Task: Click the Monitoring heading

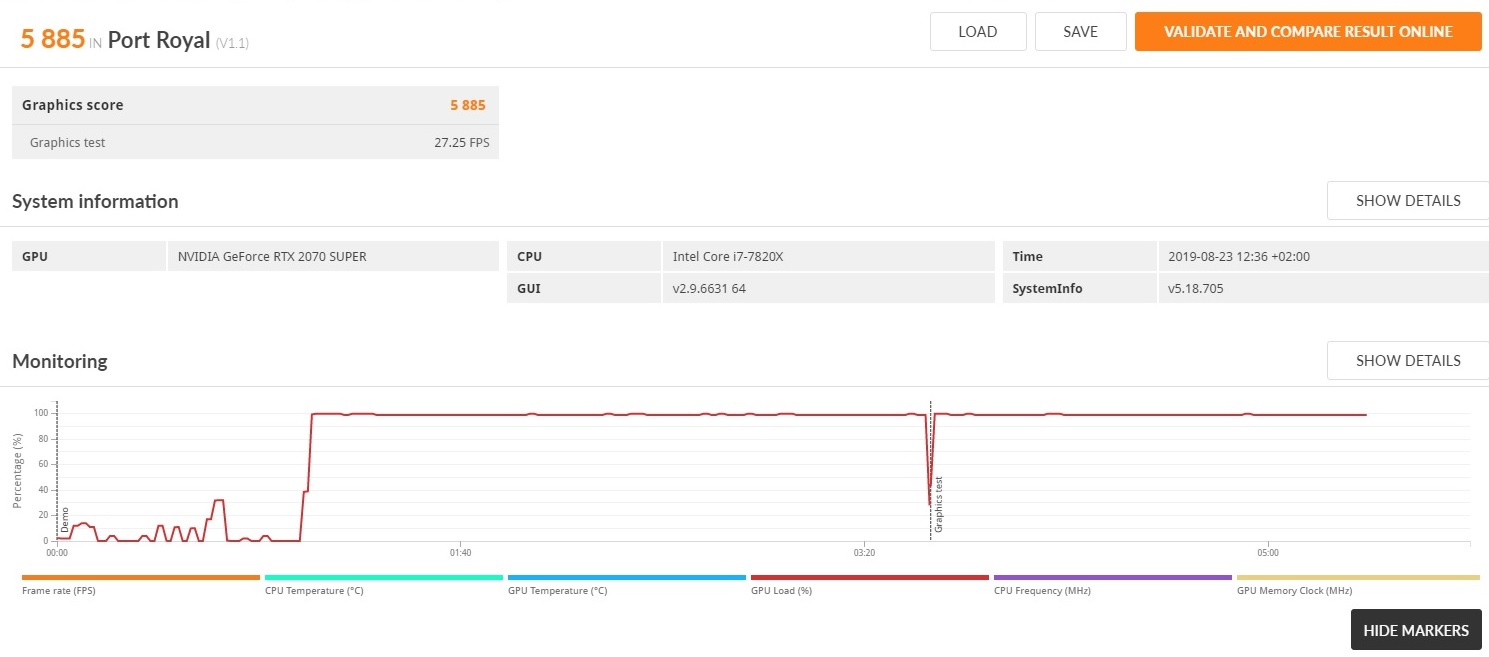Action: [x=60, y=361]
